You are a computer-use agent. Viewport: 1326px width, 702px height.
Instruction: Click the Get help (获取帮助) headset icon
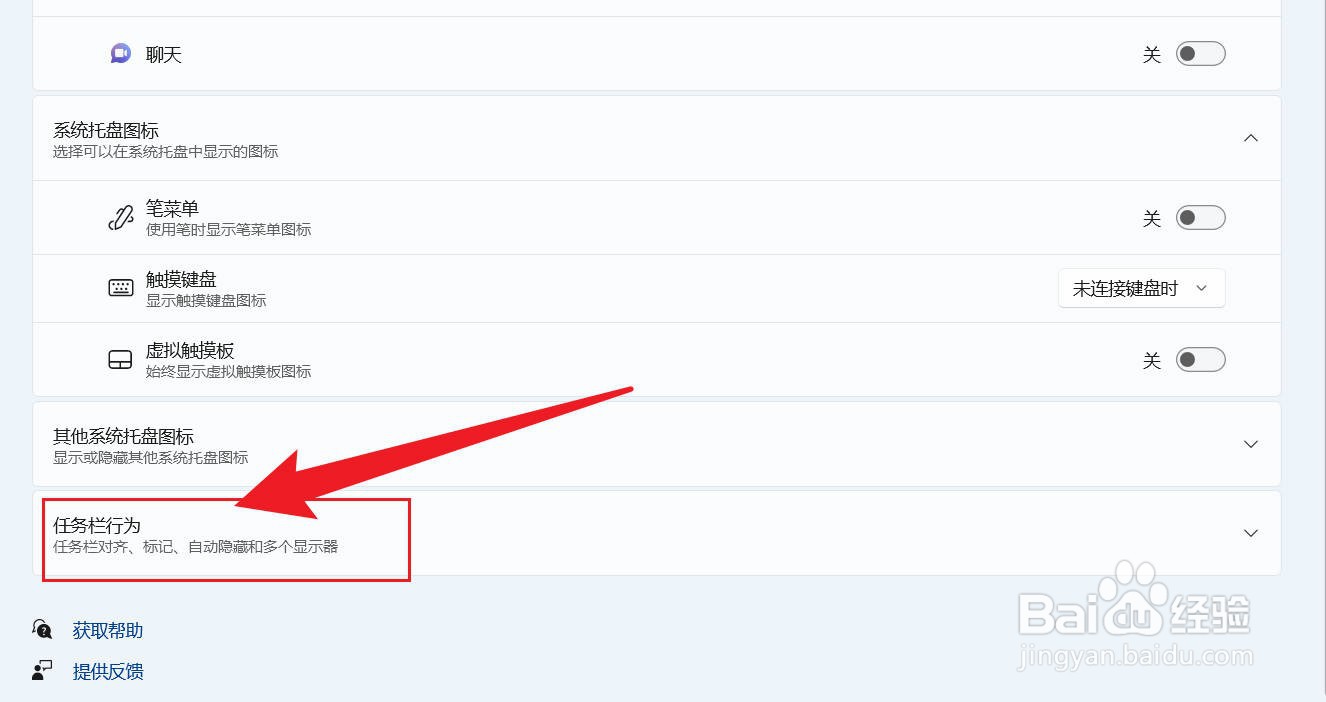click(42, 629)
